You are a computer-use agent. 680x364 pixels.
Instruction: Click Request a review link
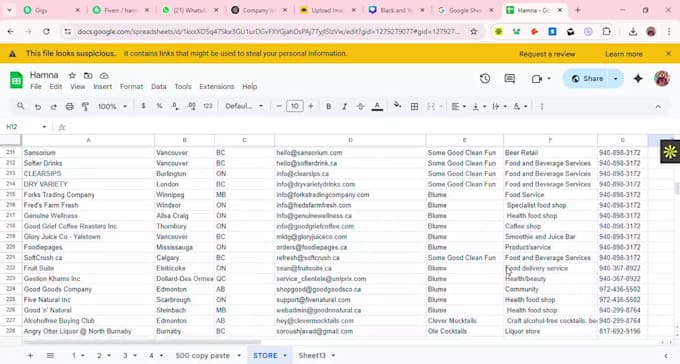point(547,54)
